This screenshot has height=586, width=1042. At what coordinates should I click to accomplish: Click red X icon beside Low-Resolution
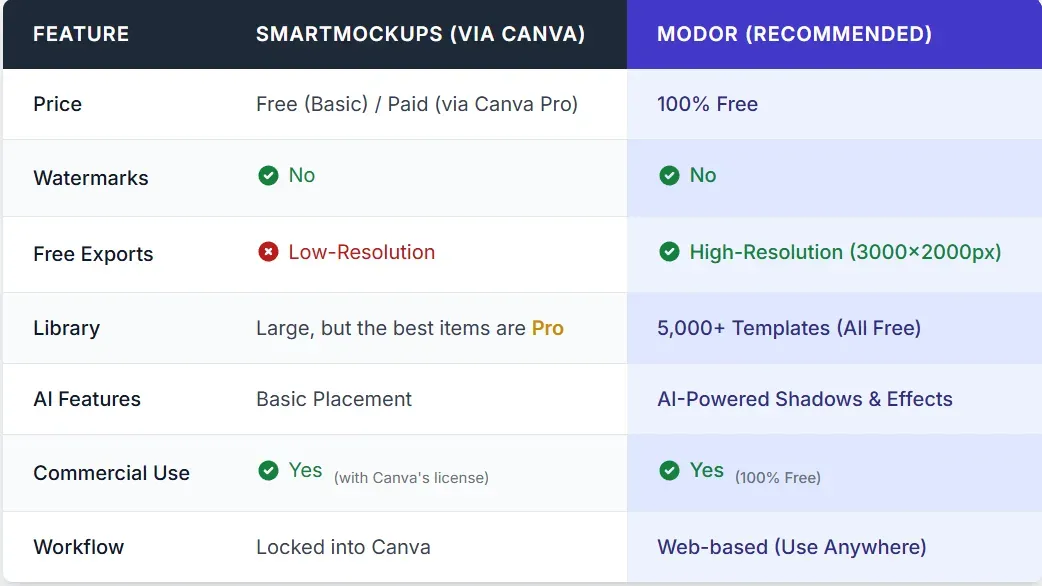pos(268,252)
